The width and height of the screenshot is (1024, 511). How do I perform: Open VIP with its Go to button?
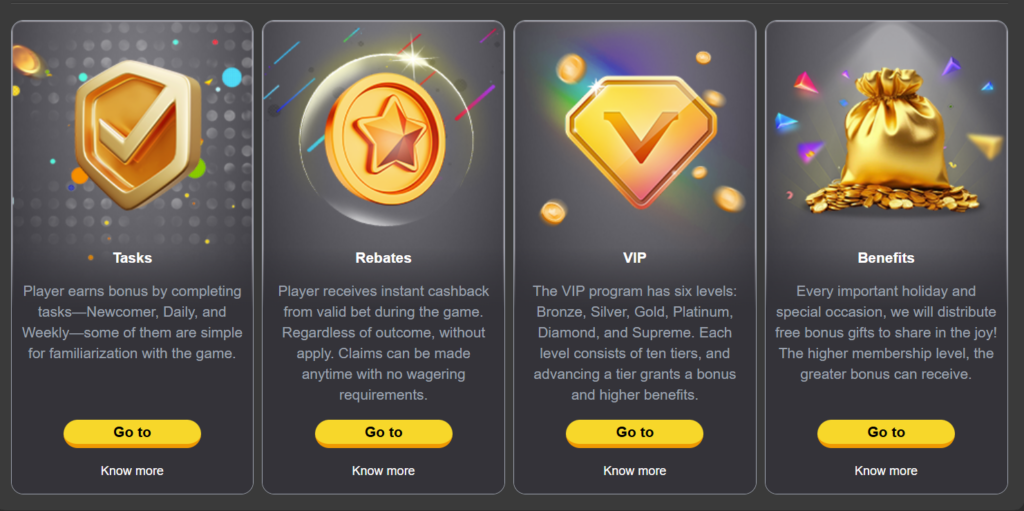pyautogui.click(x=635, y=433)
